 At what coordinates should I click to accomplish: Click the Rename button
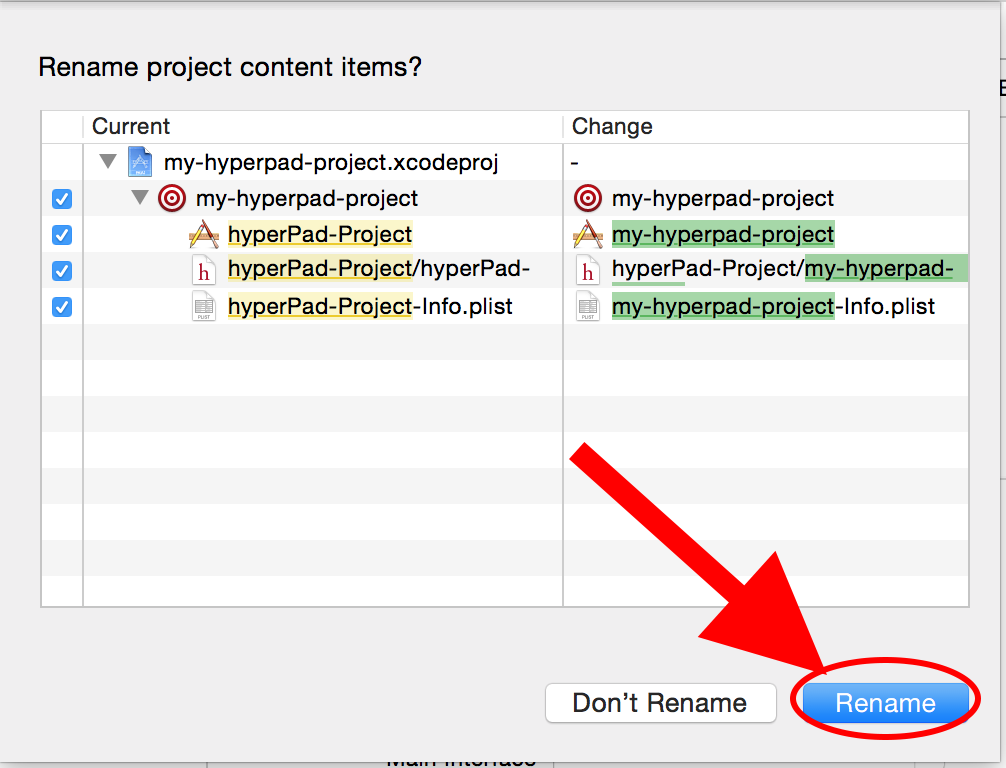click(885, 703)
